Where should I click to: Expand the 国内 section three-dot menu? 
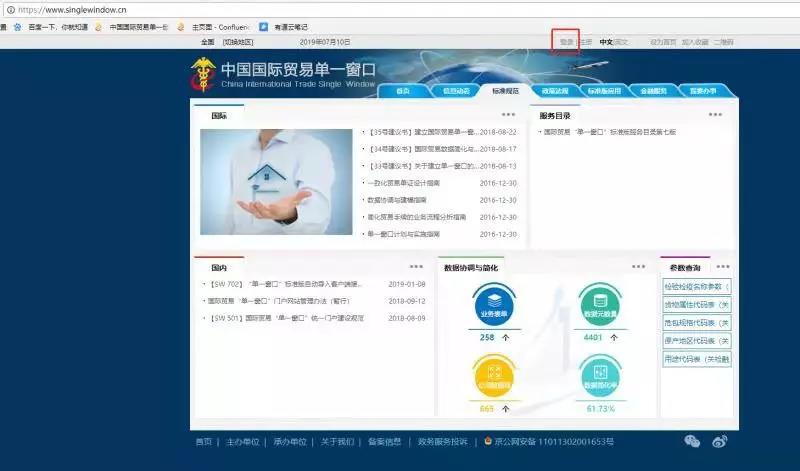pyautogui.click(x=416, y=267)
